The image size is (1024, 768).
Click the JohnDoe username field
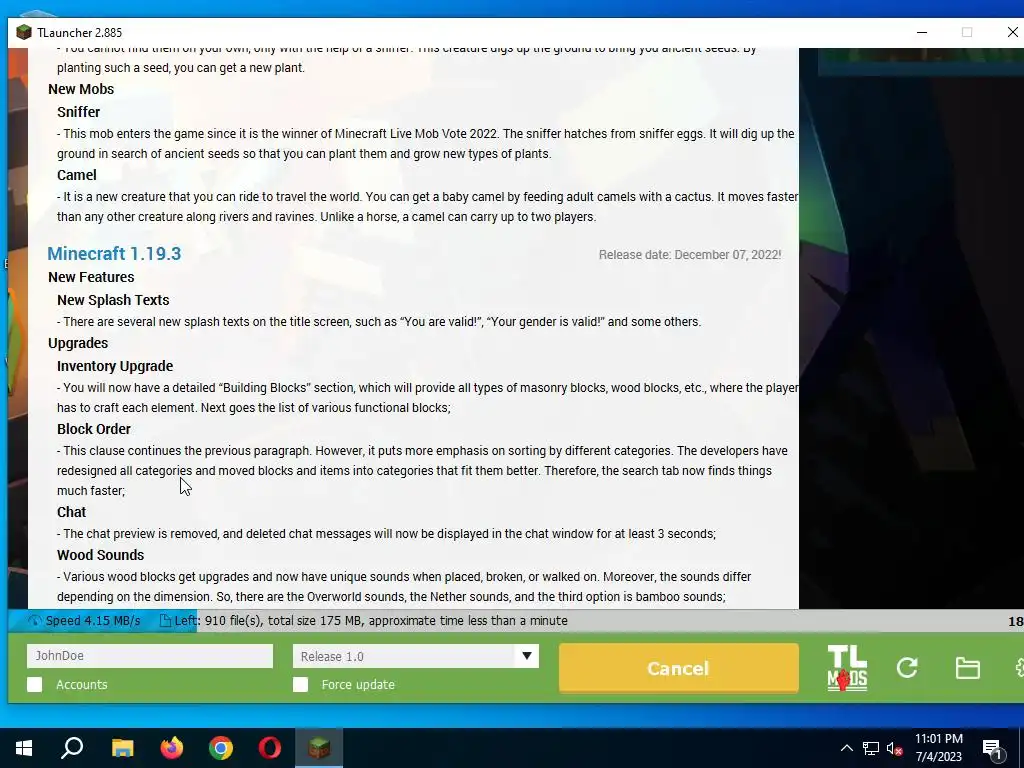click(x=150, y=656)
